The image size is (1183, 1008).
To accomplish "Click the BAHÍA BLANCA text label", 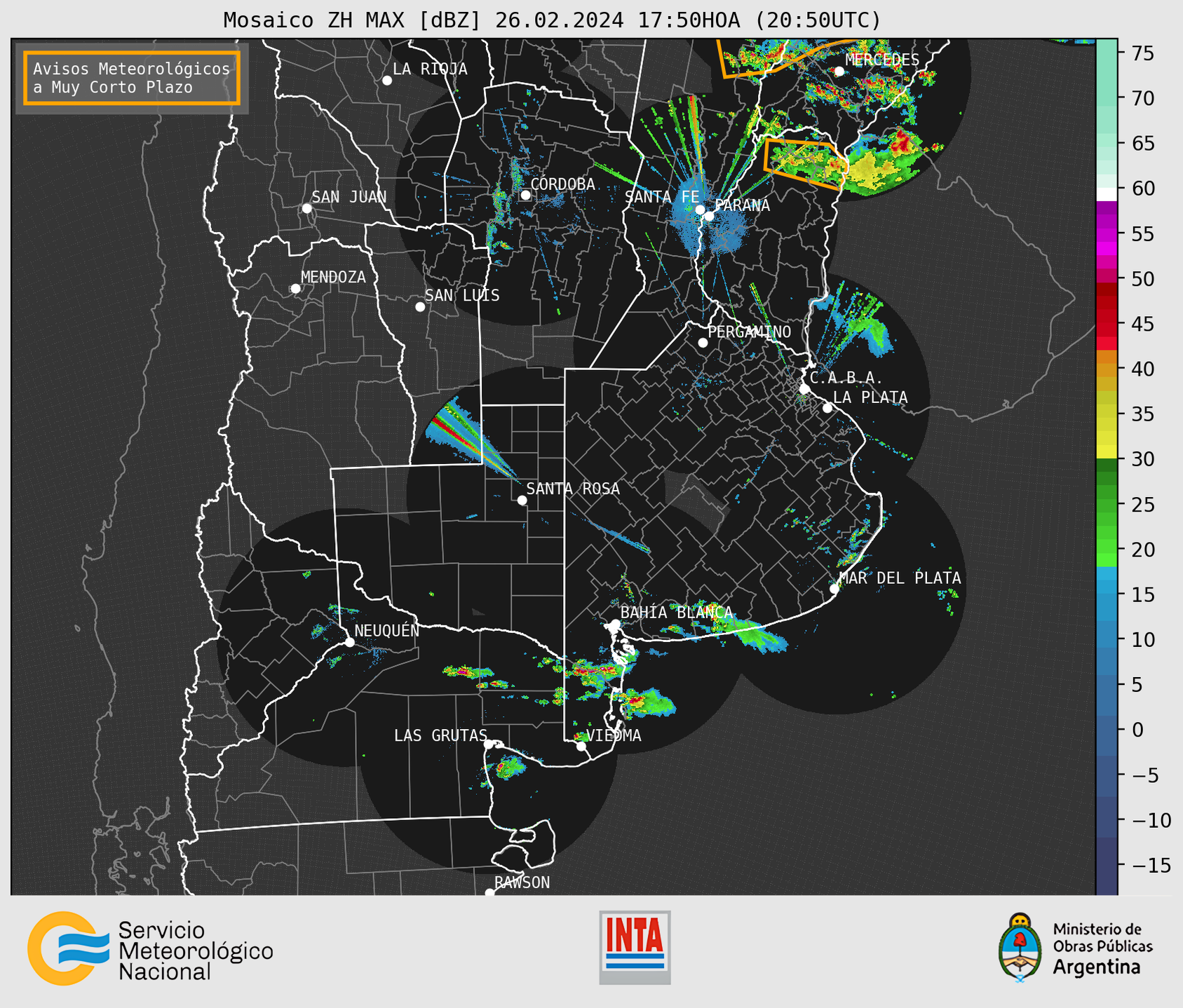I will click(677, 613).
